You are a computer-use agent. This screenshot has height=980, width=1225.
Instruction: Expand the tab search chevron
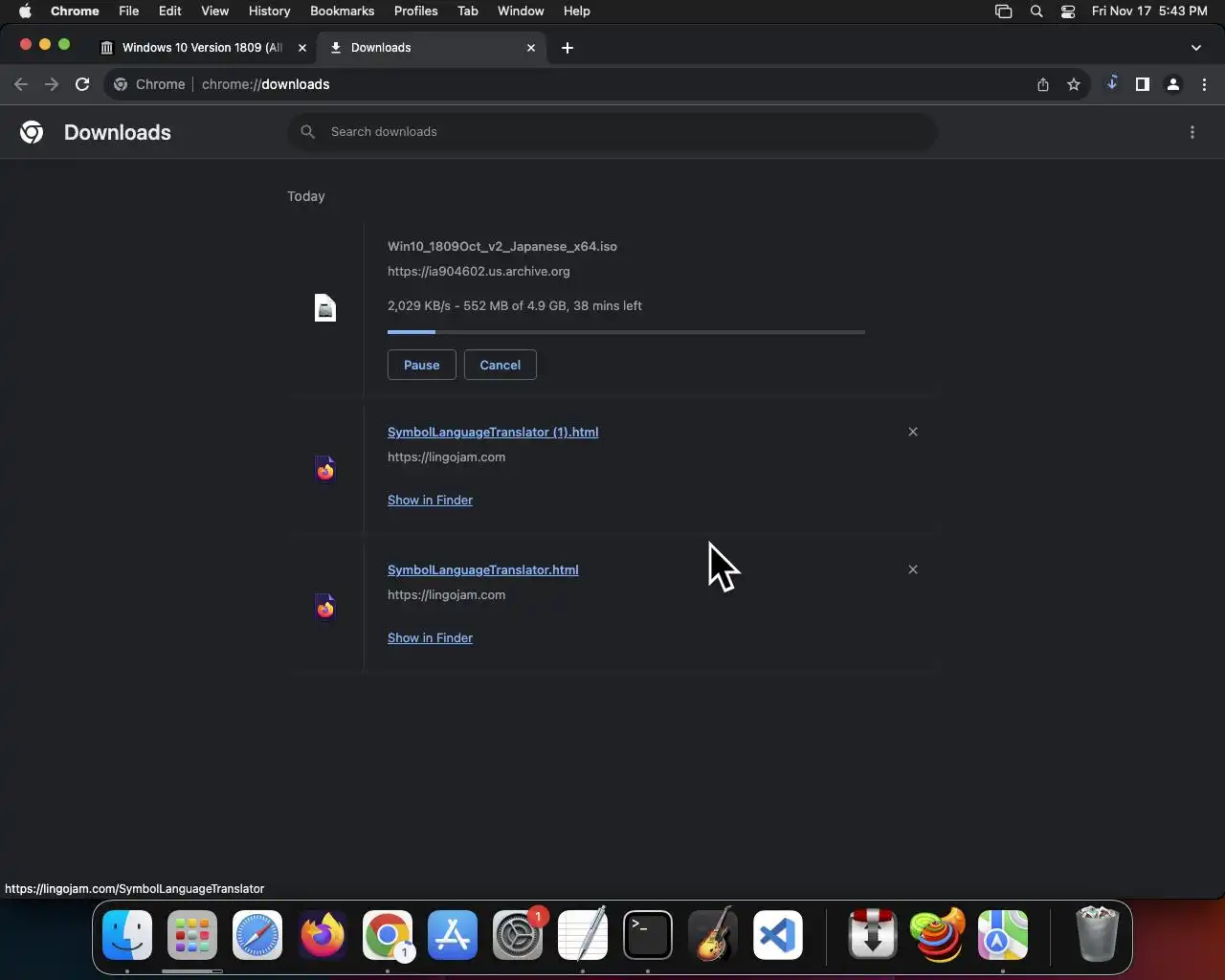pyautogui.click(x=1196, y=48)
